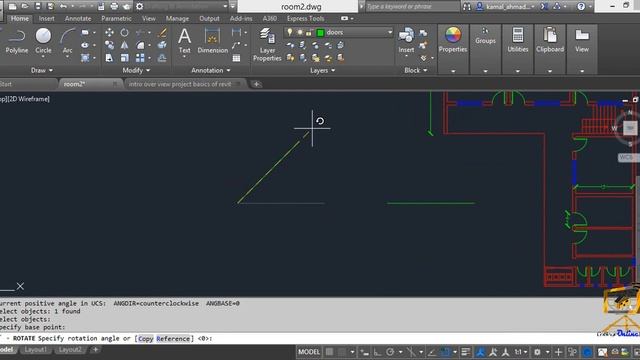Choose the Reference option in command line
The width and height of the screenshot is (640, 360).
pyautogui.click(x=173, y=338)
